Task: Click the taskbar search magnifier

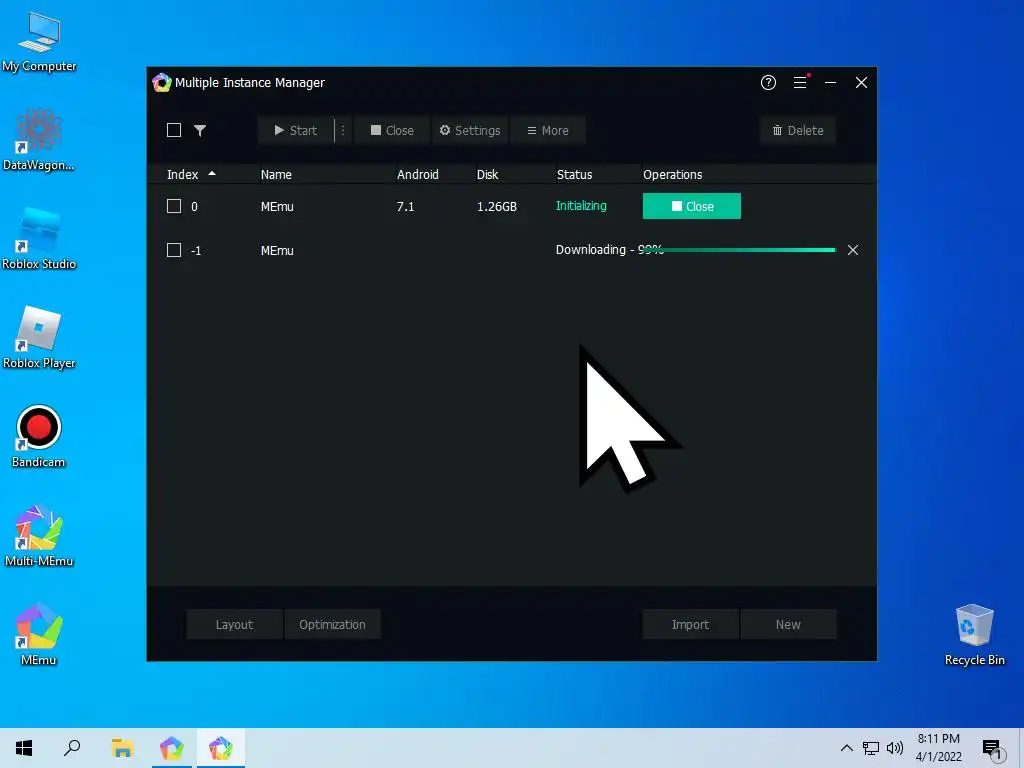Action: 72,748
